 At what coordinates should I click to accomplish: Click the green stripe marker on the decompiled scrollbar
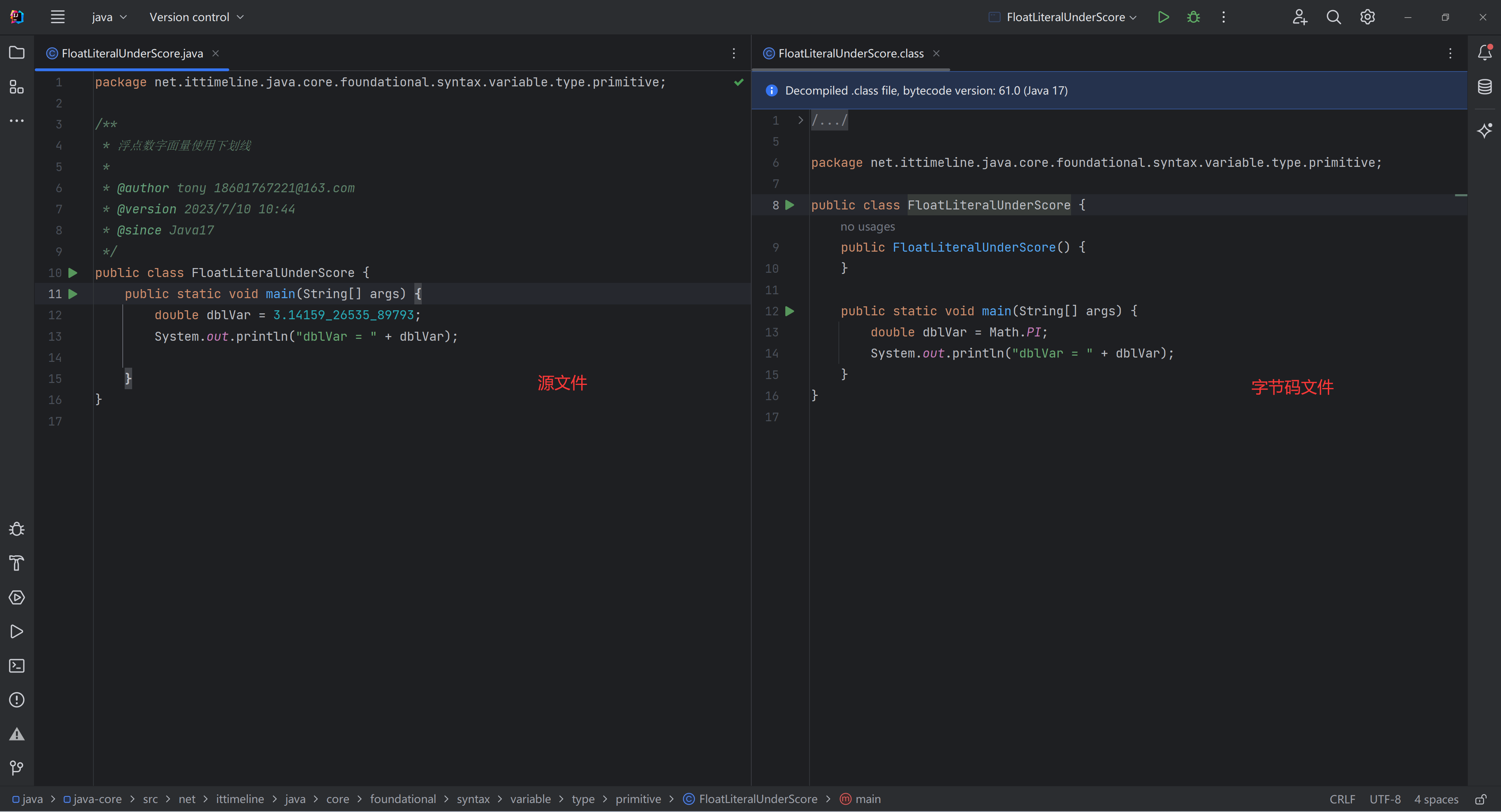[x=1461, y=195]
